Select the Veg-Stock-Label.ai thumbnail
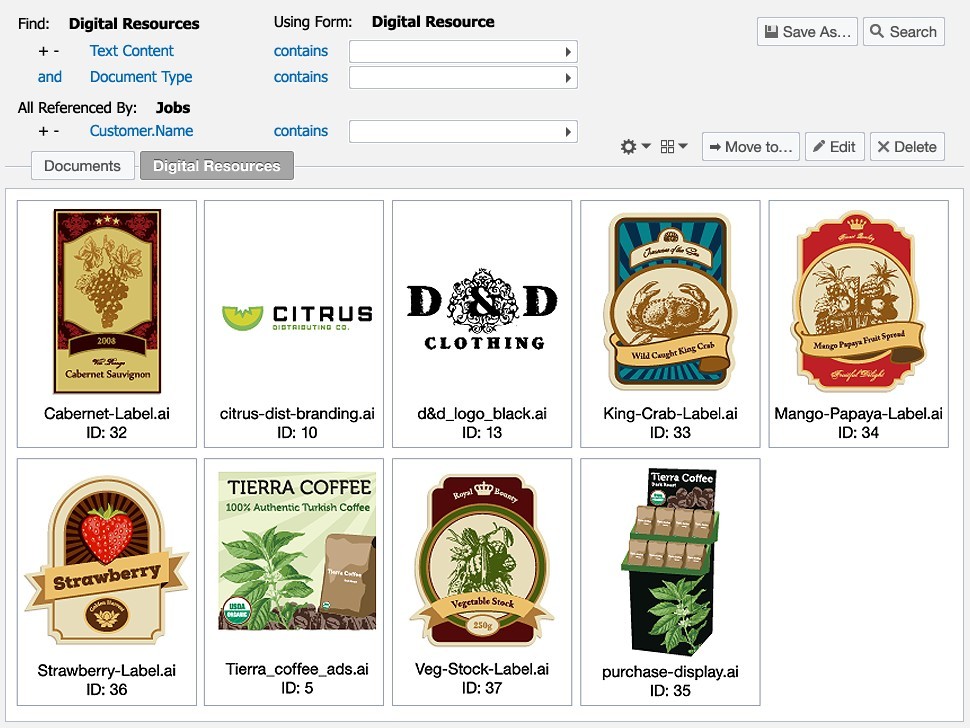 (482, 560)
